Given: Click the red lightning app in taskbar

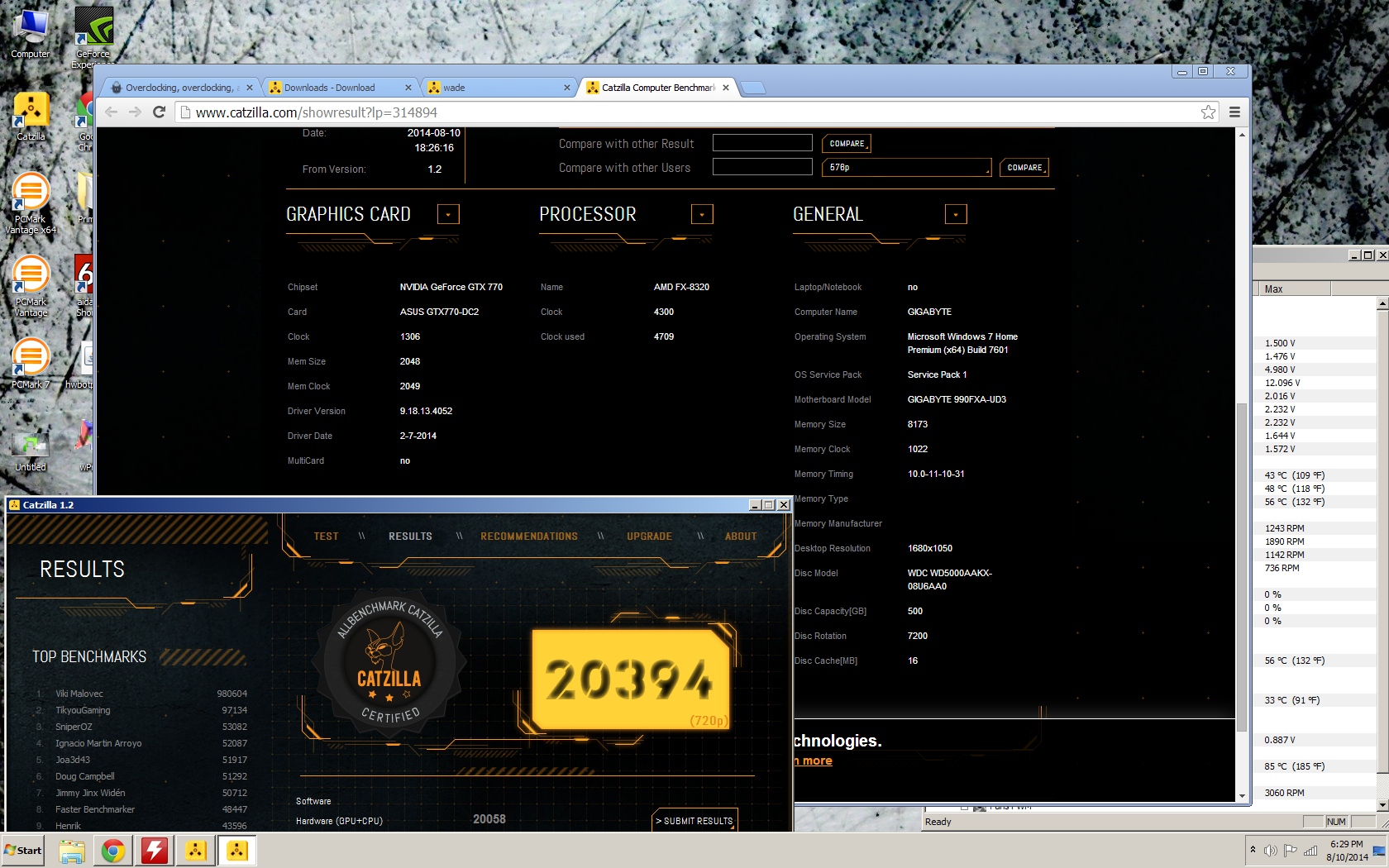Looking at the screenshot, I should pos(155,851).
